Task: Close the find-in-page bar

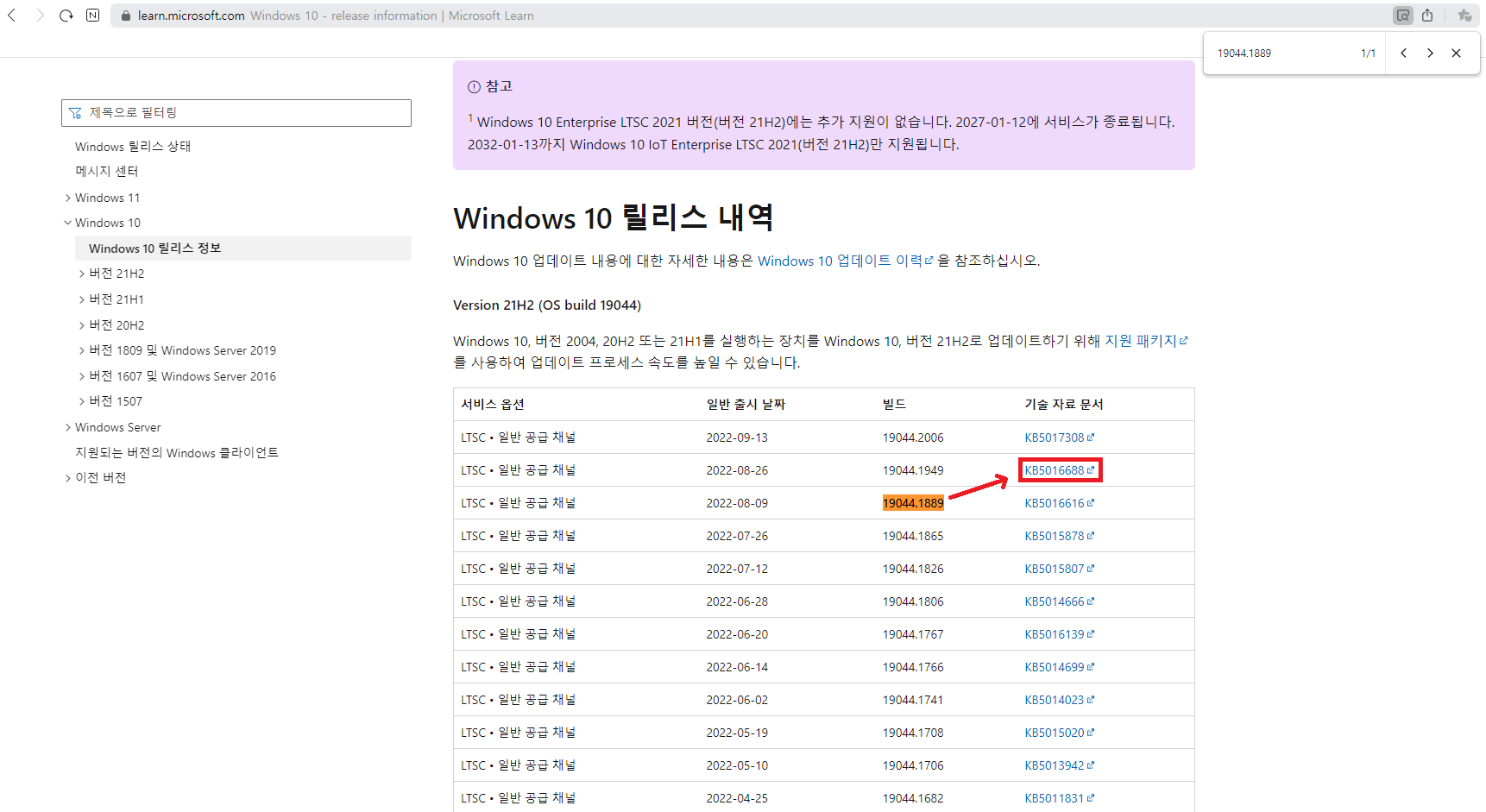Action: (1457, 53)
